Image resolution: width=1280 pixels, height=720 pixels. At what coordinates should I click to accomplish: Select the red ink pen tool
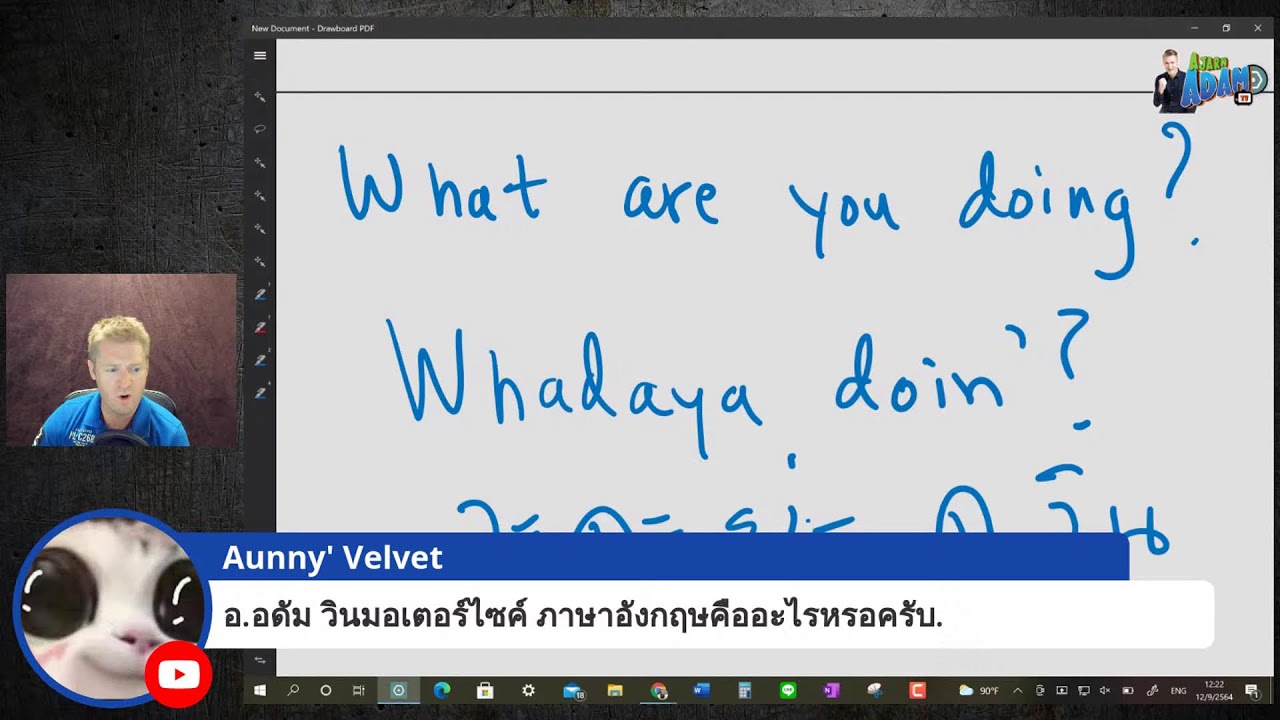click(x=260, y=327)
